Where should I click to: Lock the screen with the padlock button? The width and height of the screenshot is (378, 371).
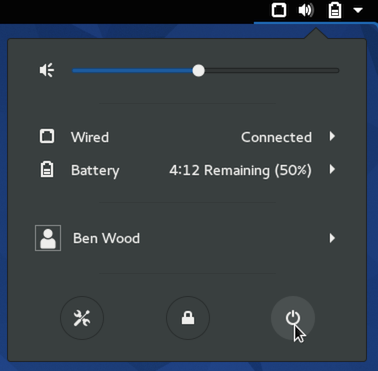click(188, 318)
